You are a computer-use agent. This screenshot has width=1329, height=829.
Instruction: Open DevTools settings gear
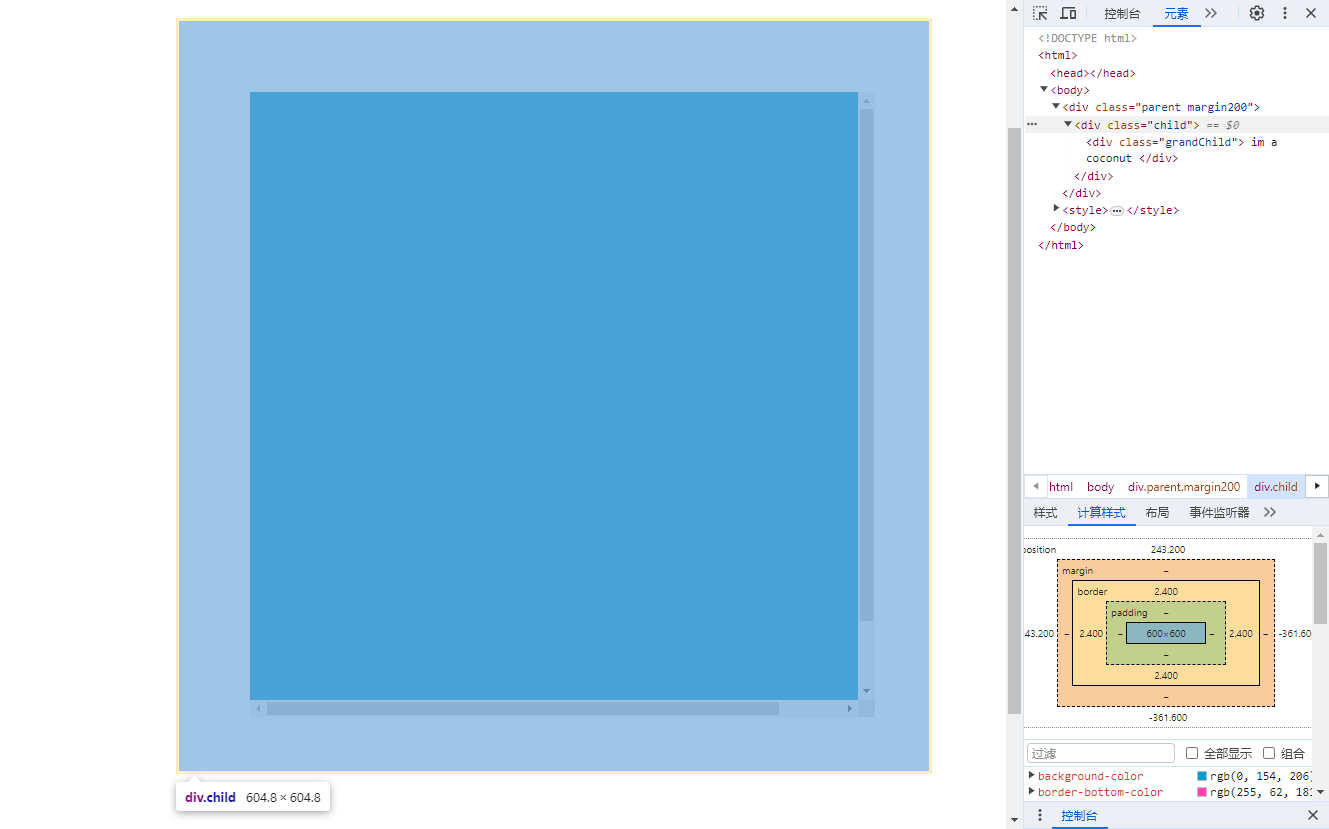pos(1257,13)
